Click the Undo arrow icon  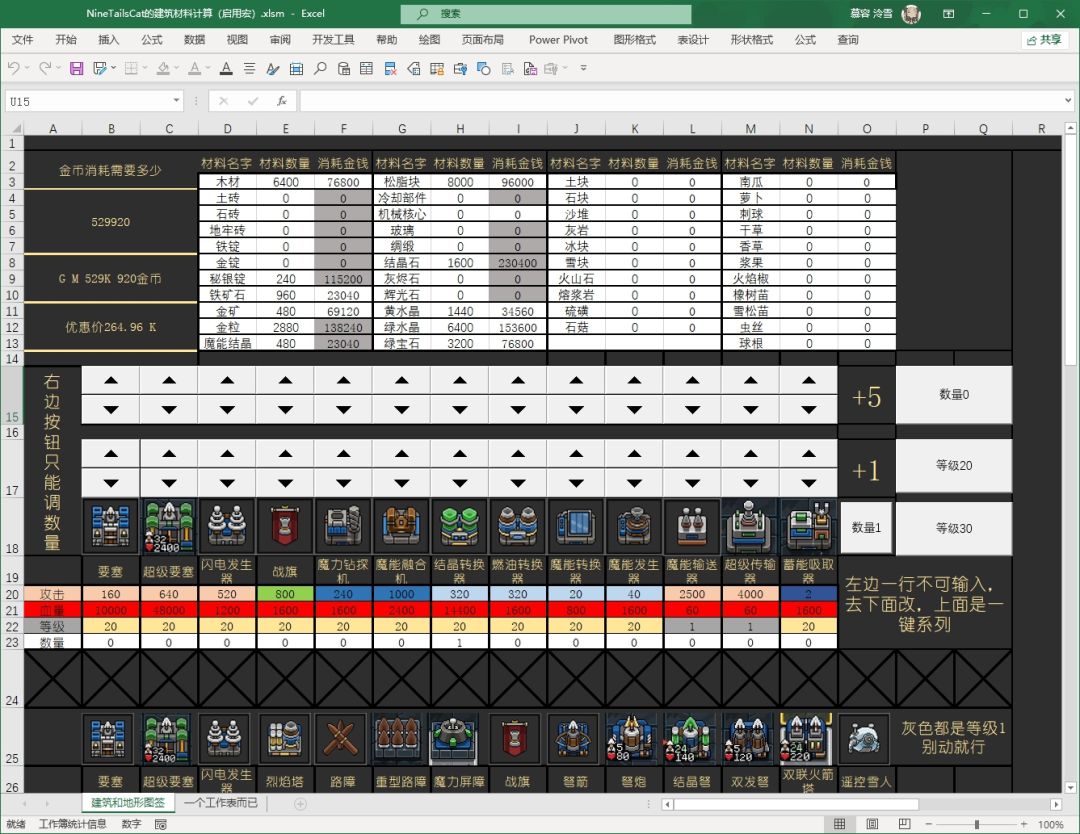(x=14, y=69)
